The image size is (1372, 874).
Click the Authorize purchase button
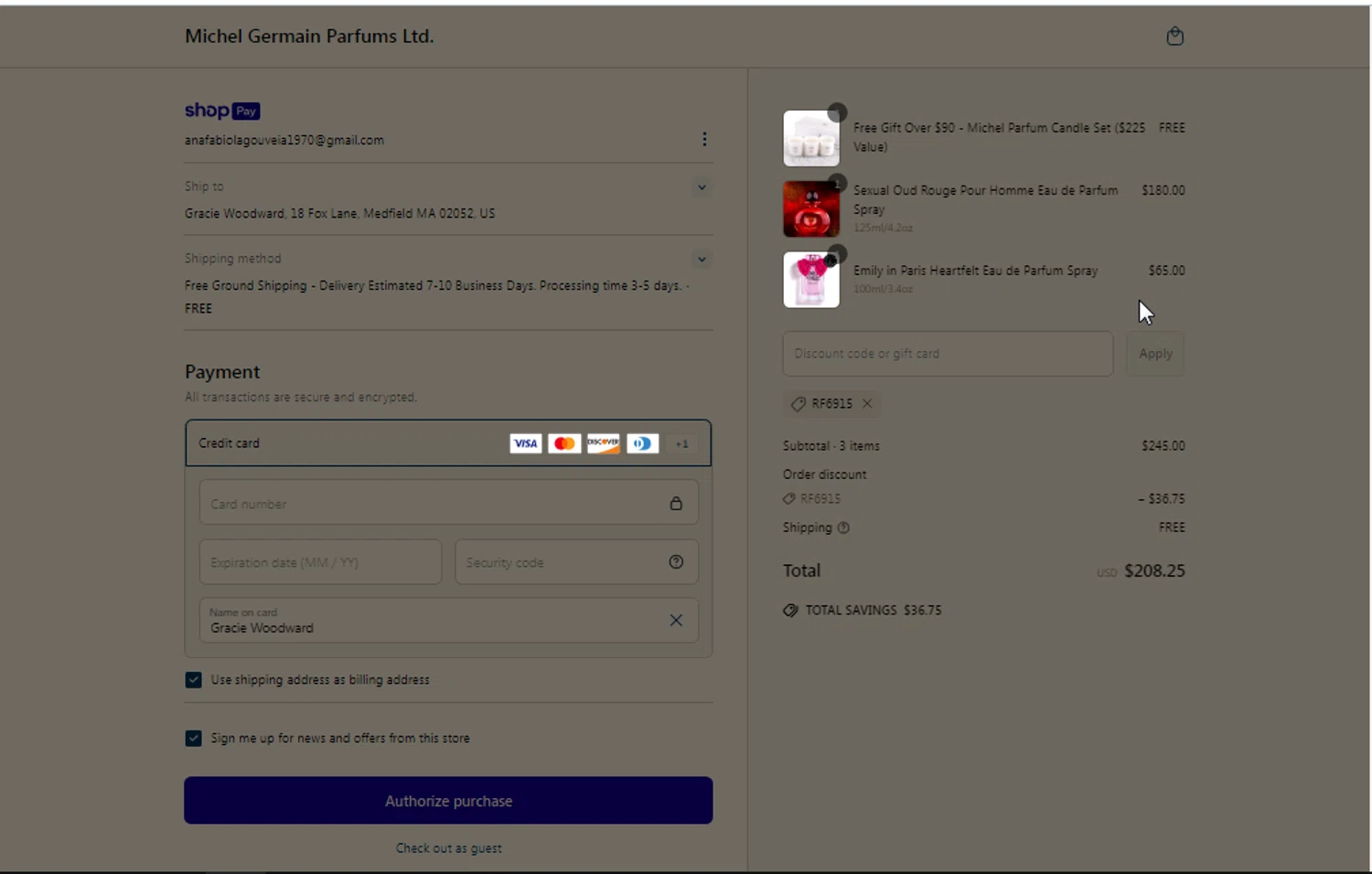448,800
